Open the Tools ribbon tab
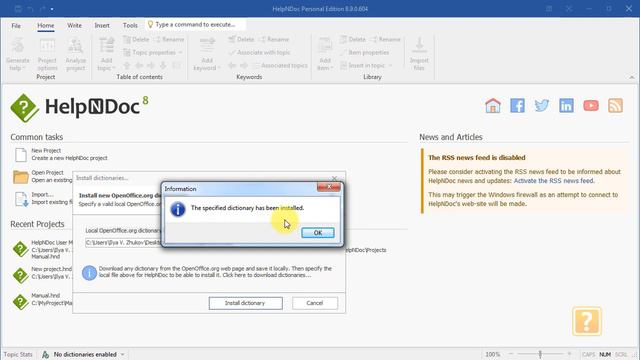640x360 pixels. (130, 25)
